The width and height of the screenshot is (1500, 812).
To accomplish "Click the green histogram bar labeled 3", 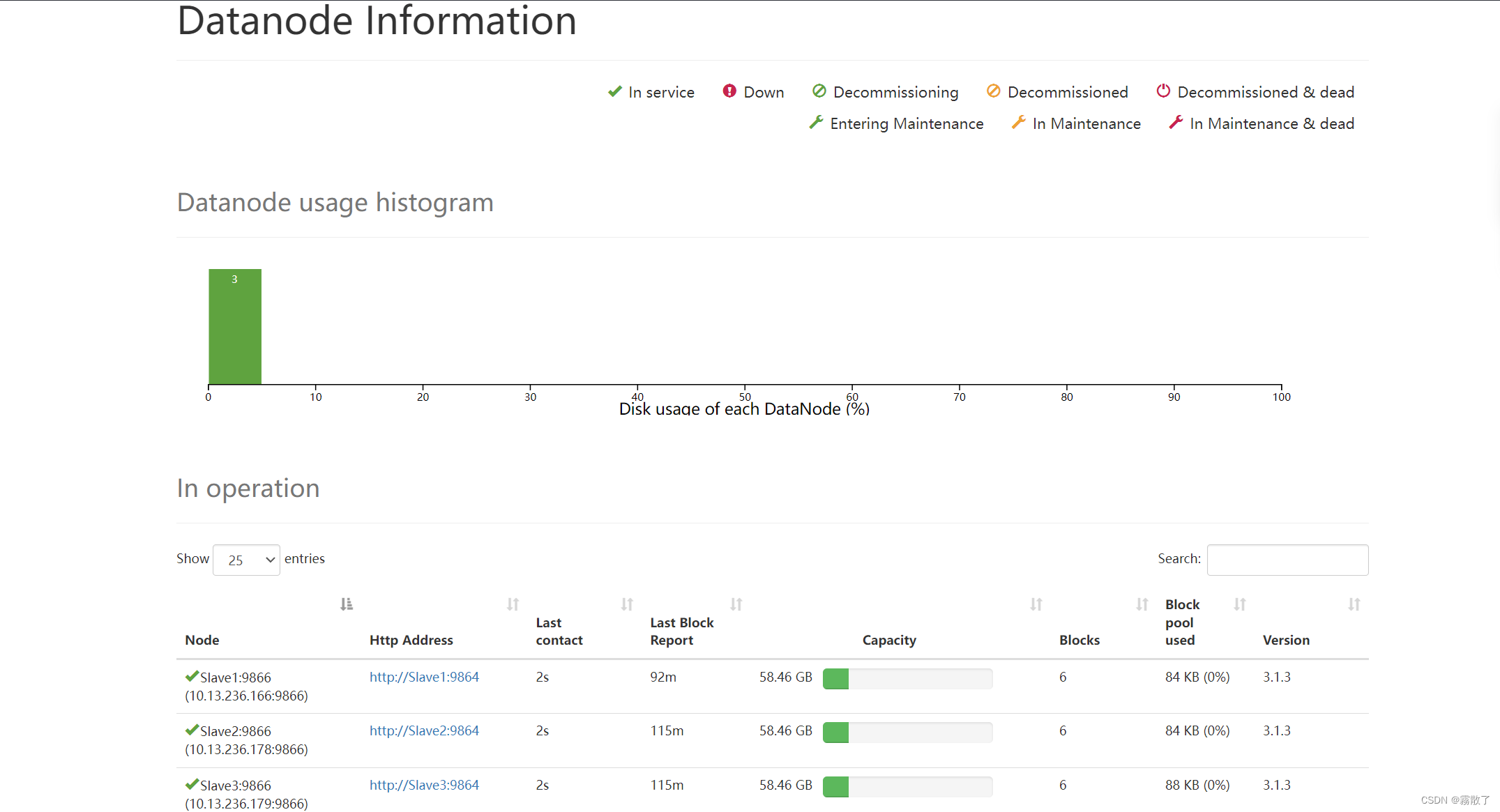I will [x=235, y=326].
